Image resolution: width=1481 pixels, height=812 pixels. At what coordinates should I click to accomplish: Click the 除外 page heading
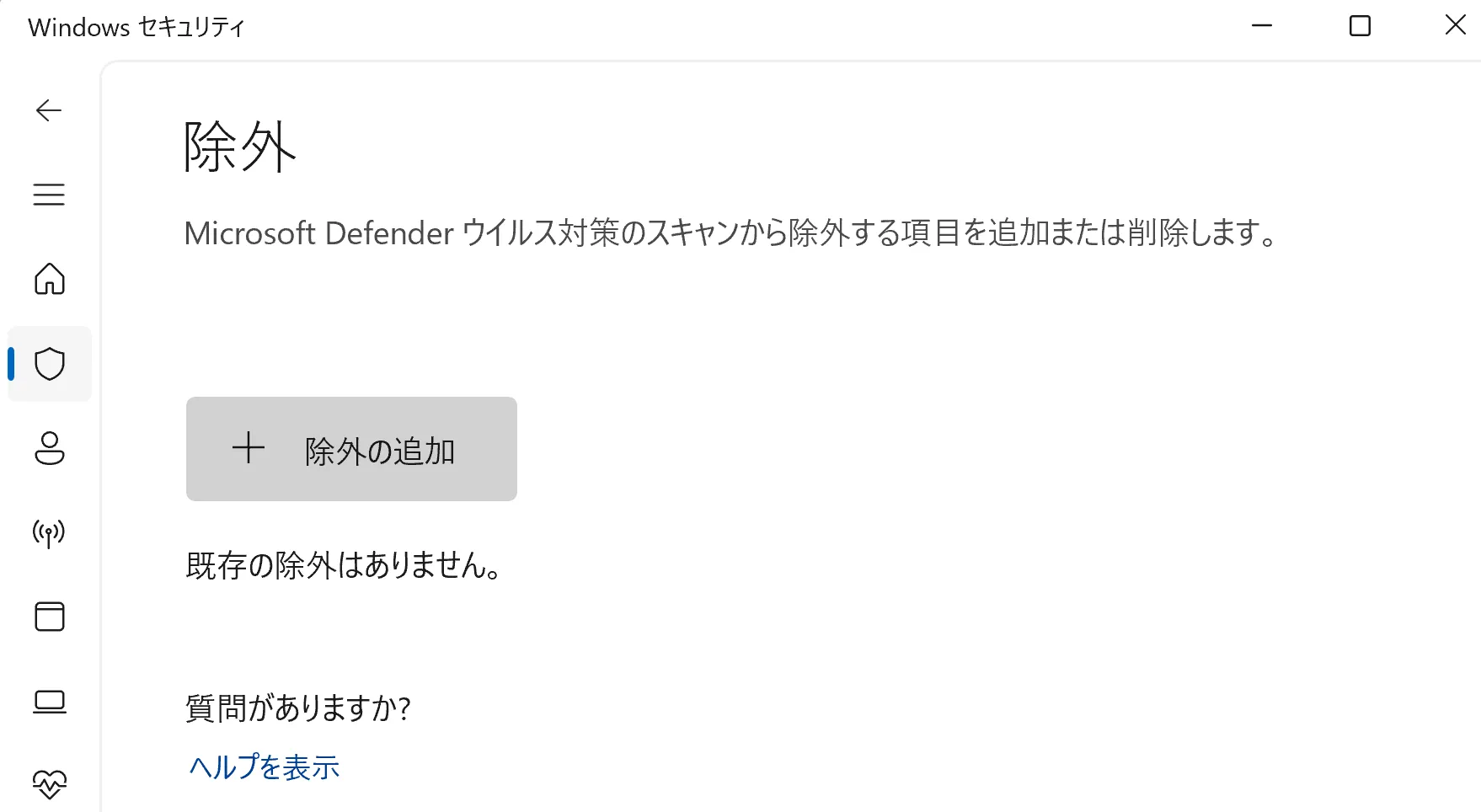238,148
